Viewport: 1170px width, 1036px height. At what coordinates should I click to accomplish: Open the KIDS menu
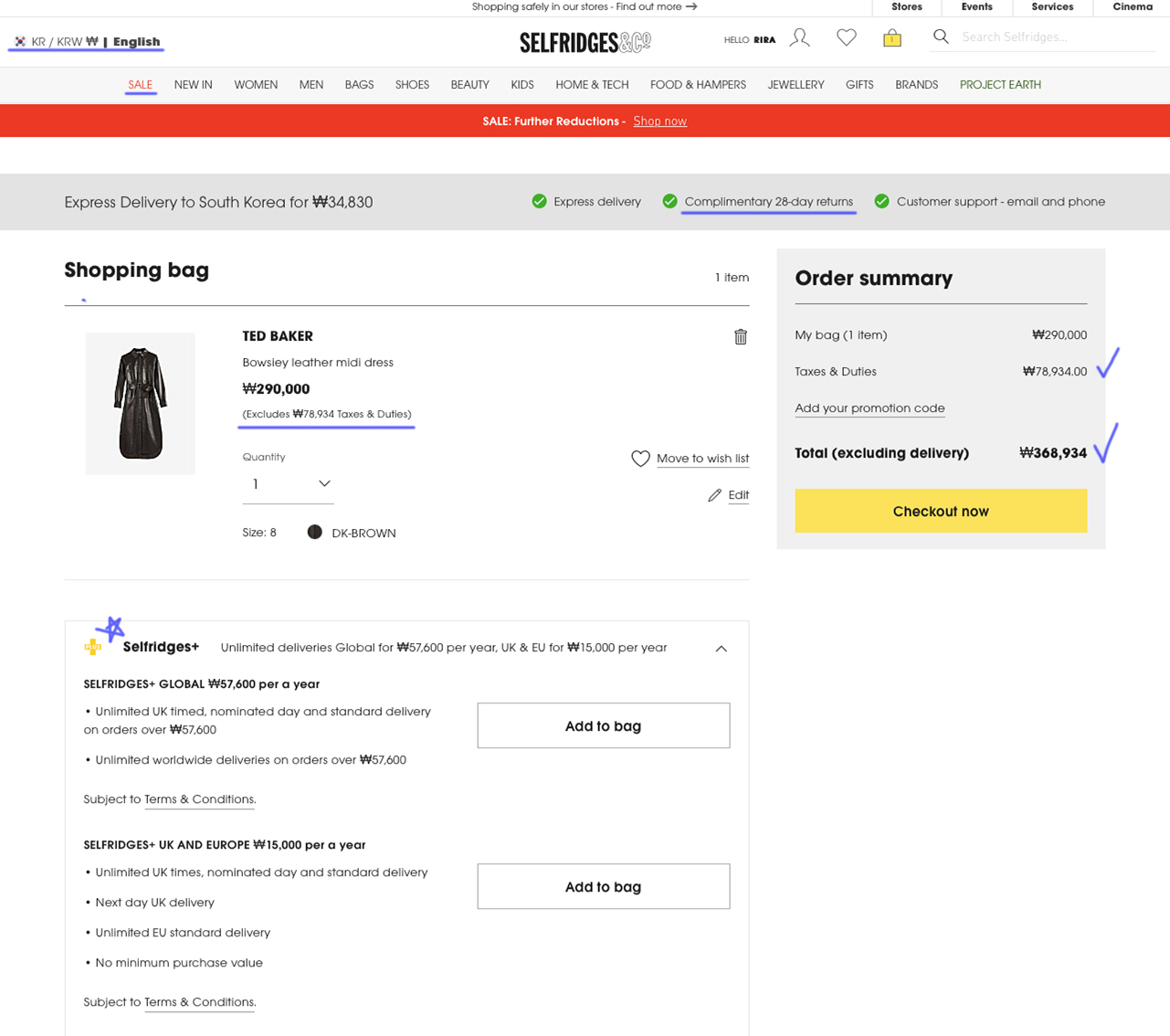[522, 85]
